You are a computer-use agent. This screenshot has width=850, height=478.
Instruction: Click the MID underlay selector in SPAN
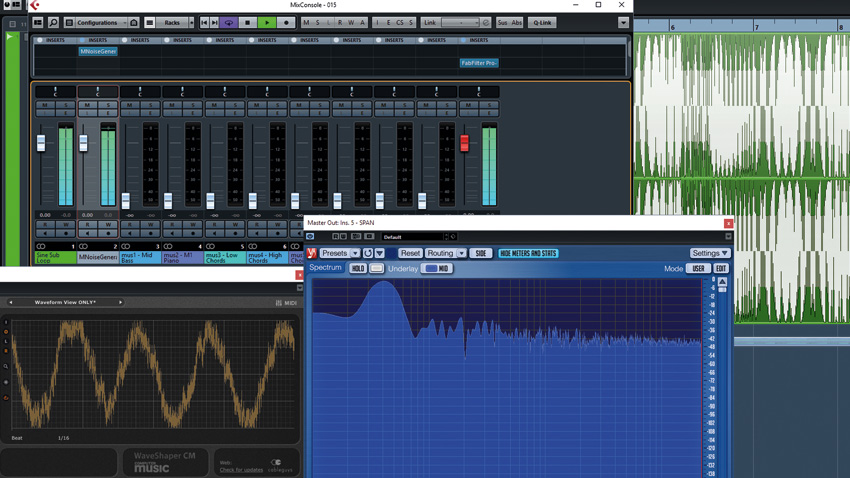pos(437,268)
